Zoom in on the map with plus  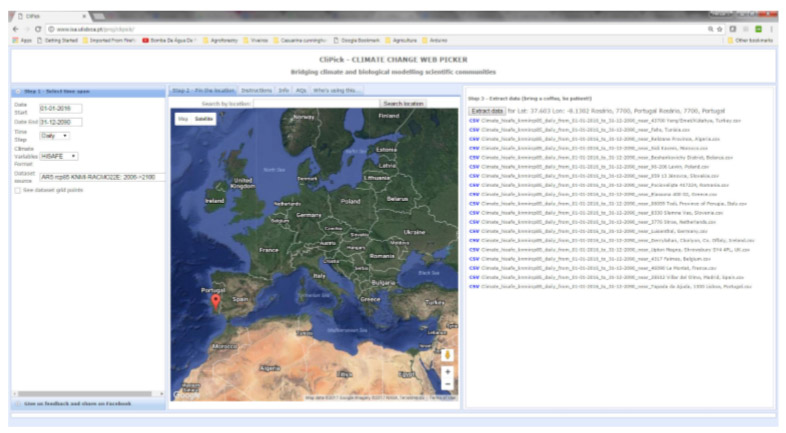[447, 372]
